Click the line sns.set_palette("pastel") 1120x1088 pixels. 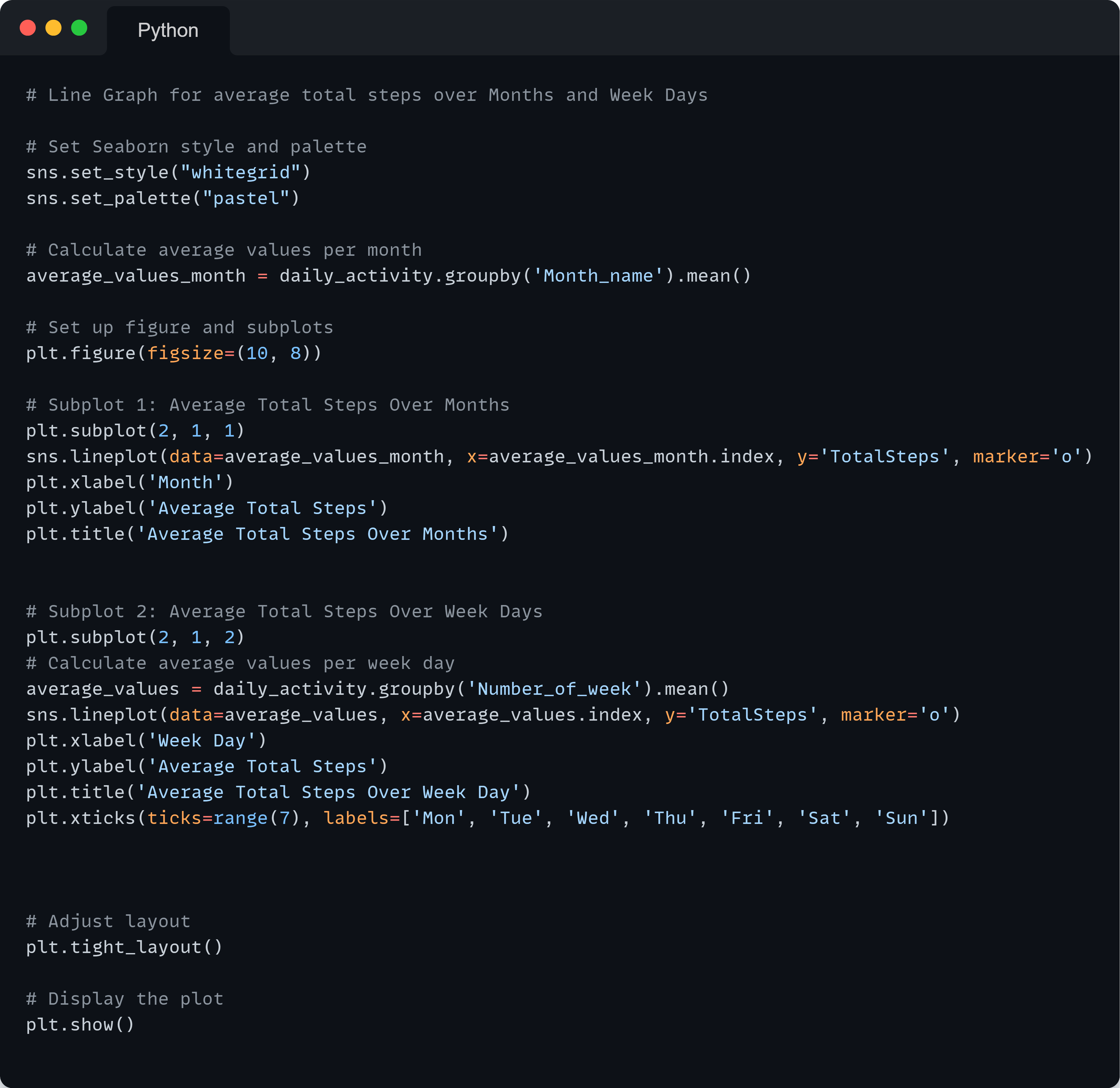tap(163, 198)
